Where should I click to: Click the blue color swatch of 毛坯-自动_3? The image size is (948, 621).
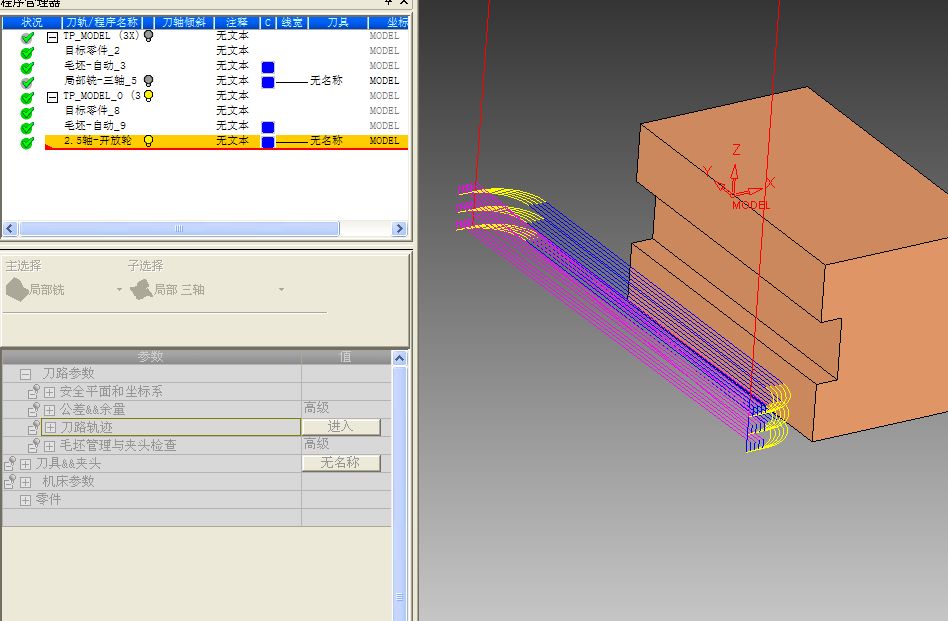tap(268, 67)
